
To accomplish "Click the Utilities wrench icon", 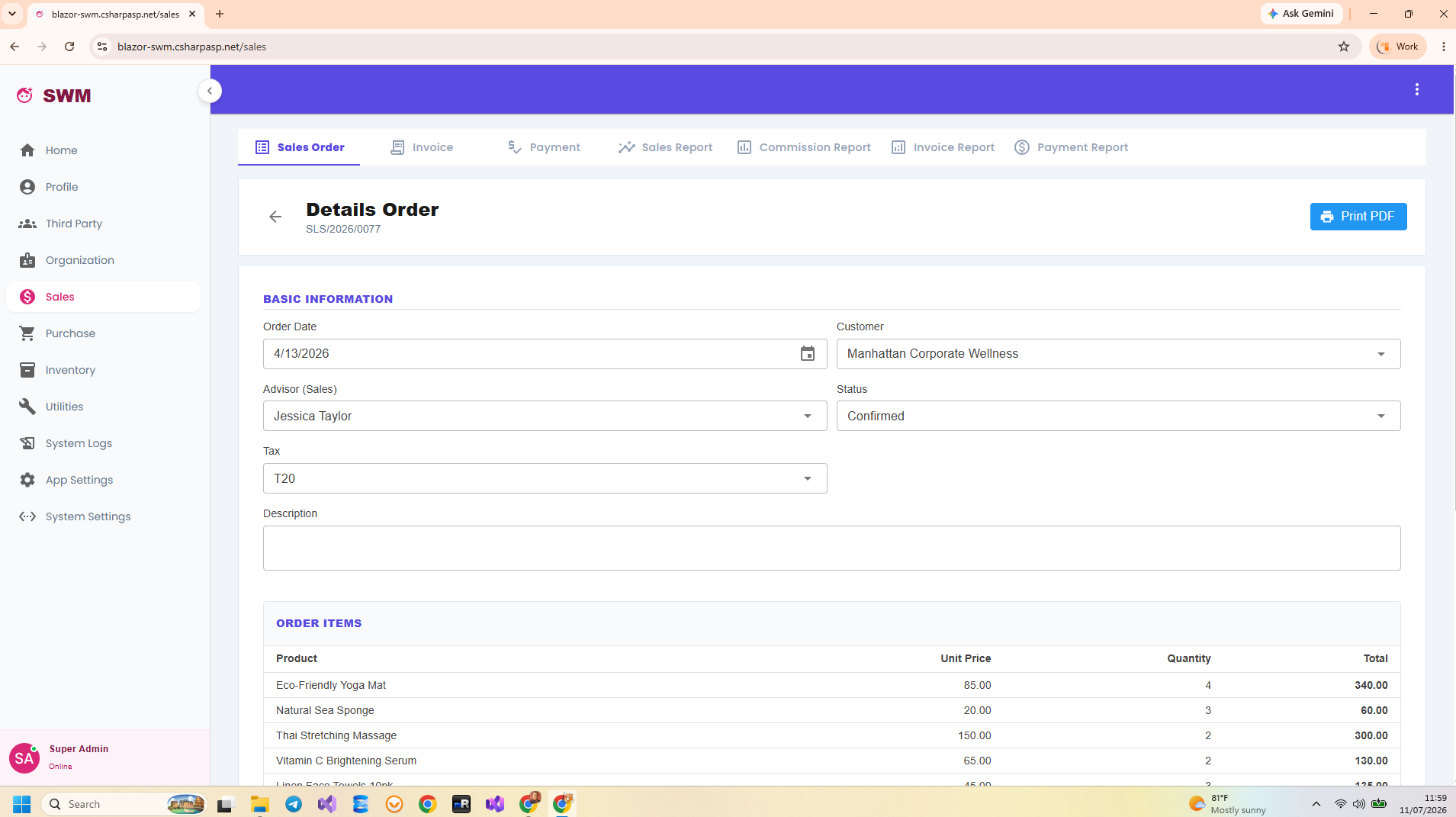I will point(27,407).
